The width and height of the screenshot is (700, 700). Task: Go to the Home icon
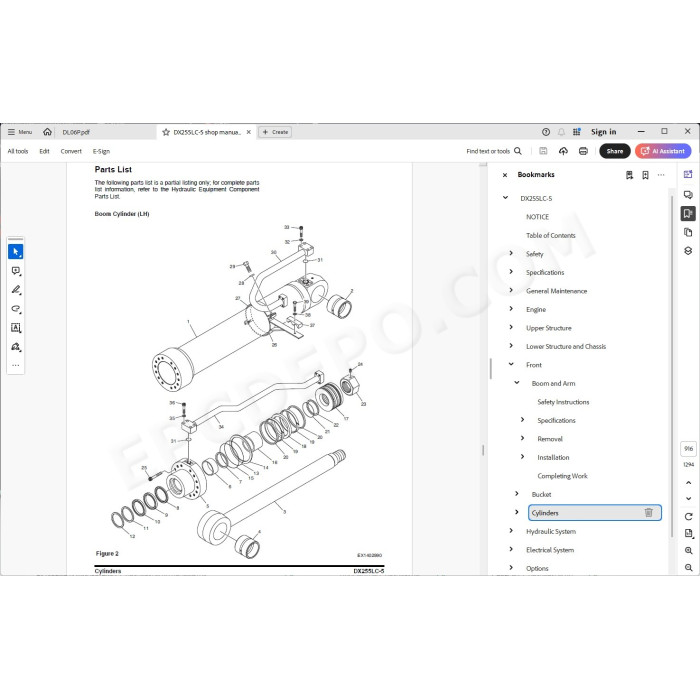click(47, 132)
